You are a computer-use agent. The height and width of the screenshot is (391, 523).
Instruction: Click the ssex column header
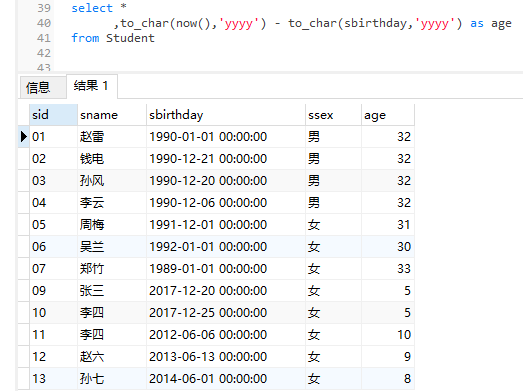pos(333,115)
